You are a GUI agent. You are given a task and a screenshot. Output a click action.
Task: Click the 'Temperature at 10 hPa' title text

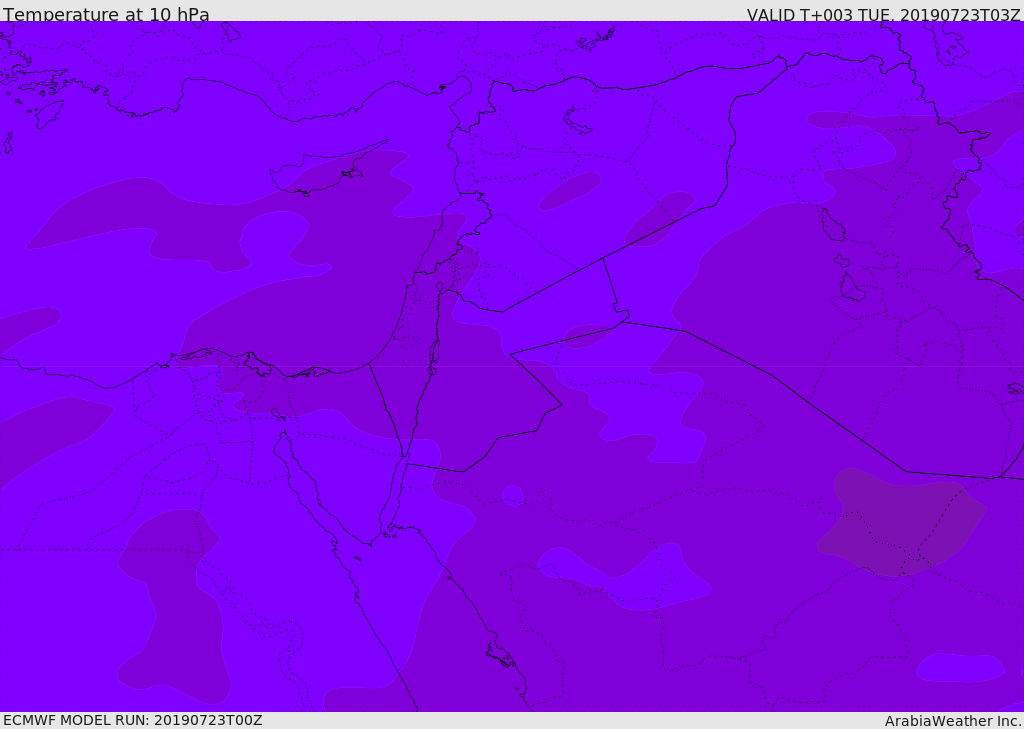(x=106, y=14)
